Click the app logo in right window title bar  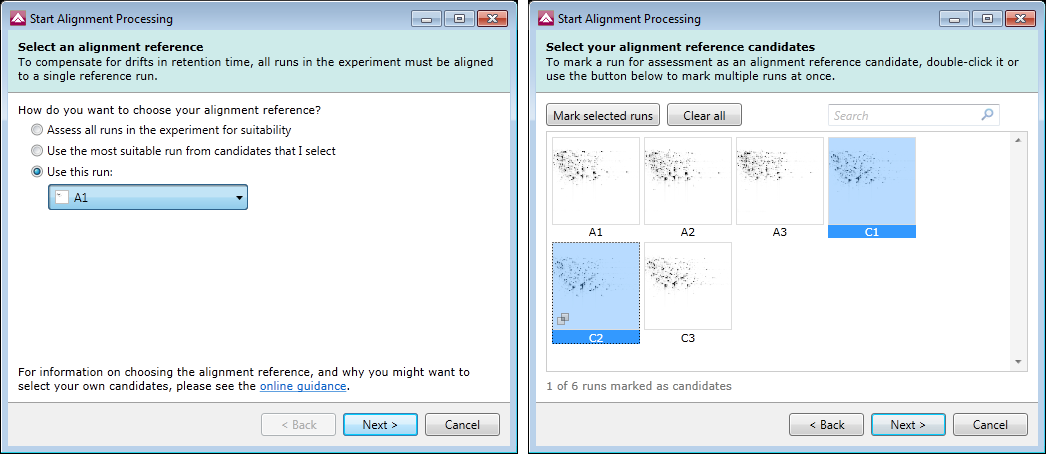tap(546, 19)
